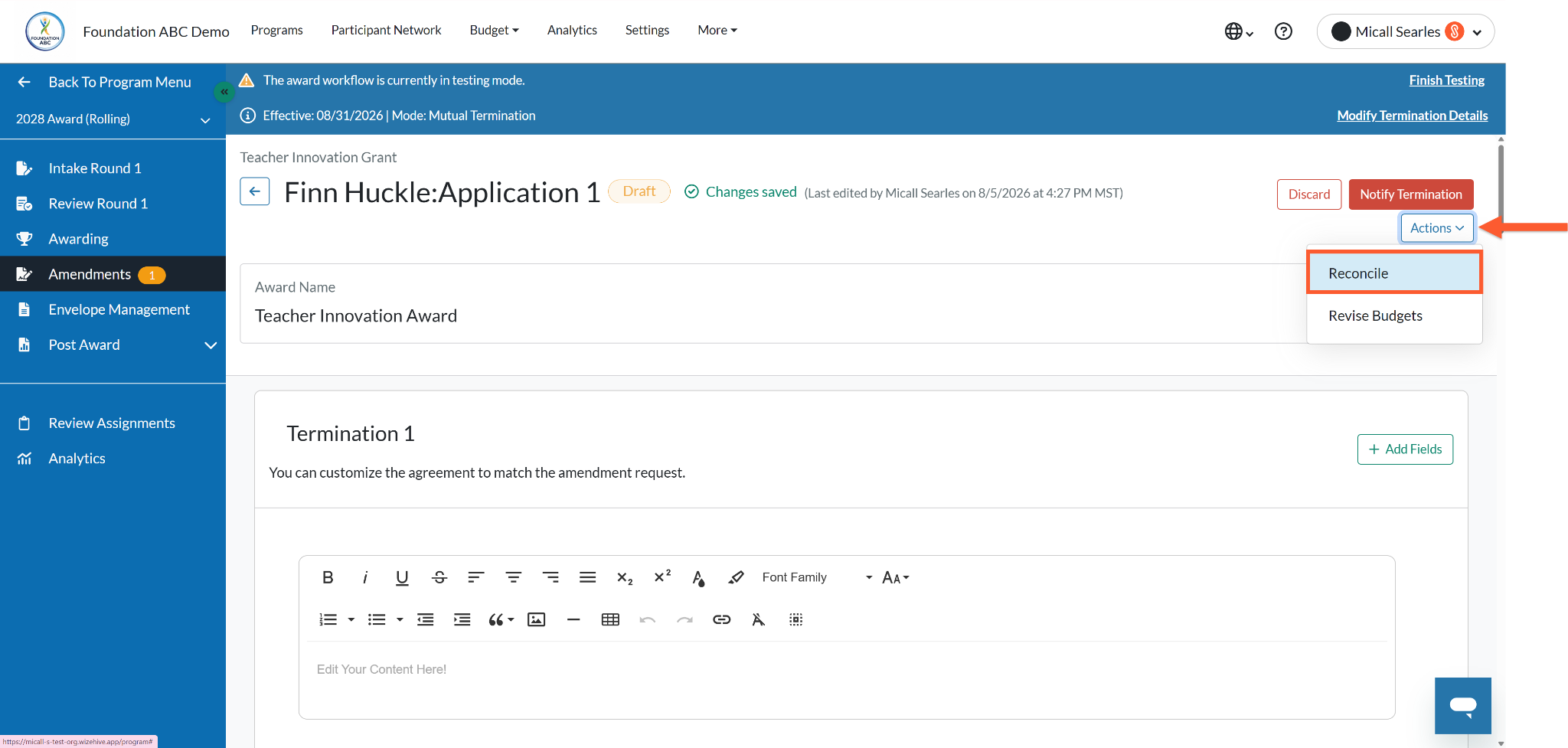Select all content in editor
Image resolution: width=1568 pixels, height=748 pixels.
point(796,619)
